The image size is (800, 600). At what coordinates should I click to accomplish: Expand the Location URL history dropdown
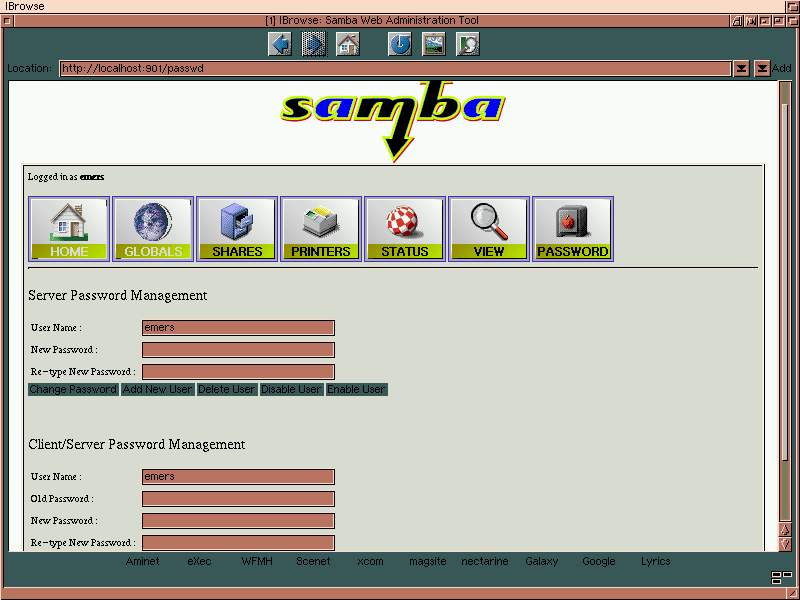coord(741,68)
